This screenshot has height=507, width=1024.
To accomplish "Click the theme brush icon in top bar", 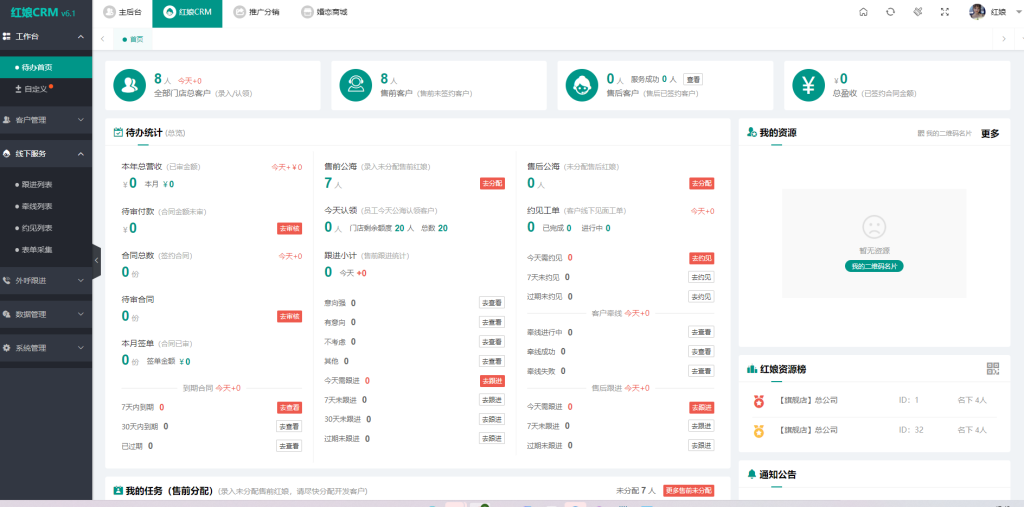I will [917, 12].
